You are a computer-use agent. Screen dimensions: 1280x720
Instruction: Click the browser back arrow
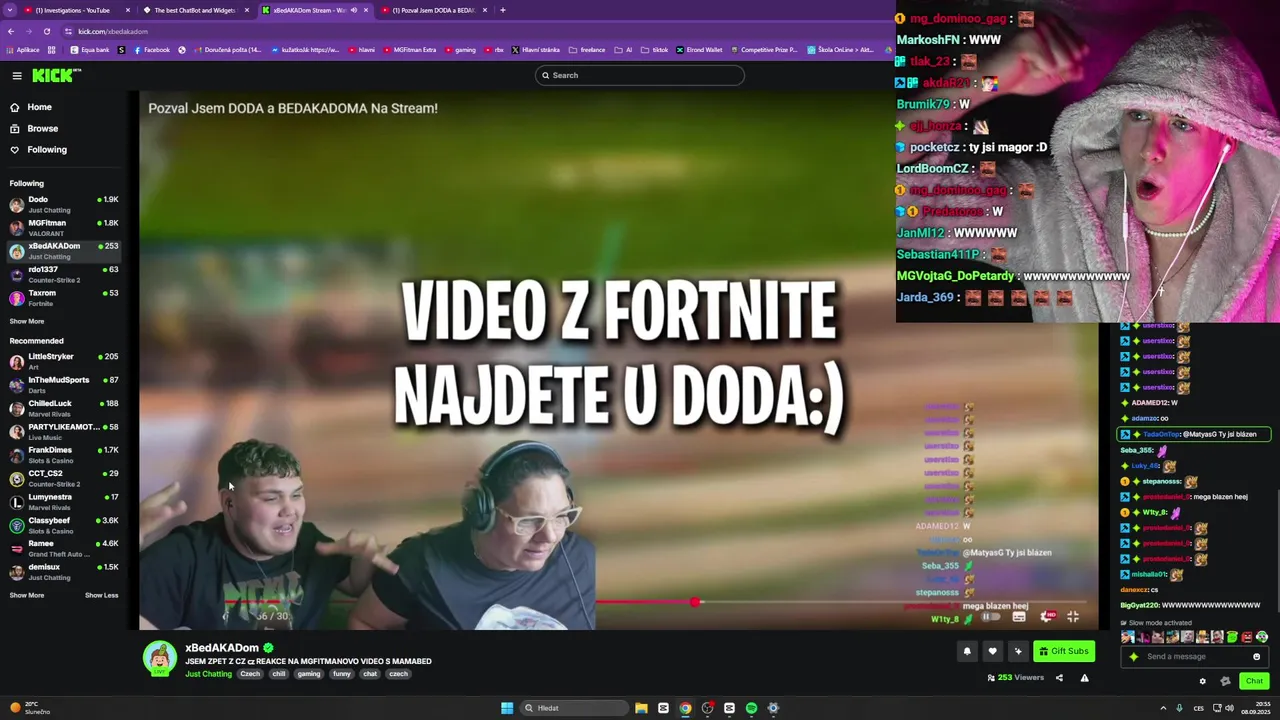click(10, 31)
